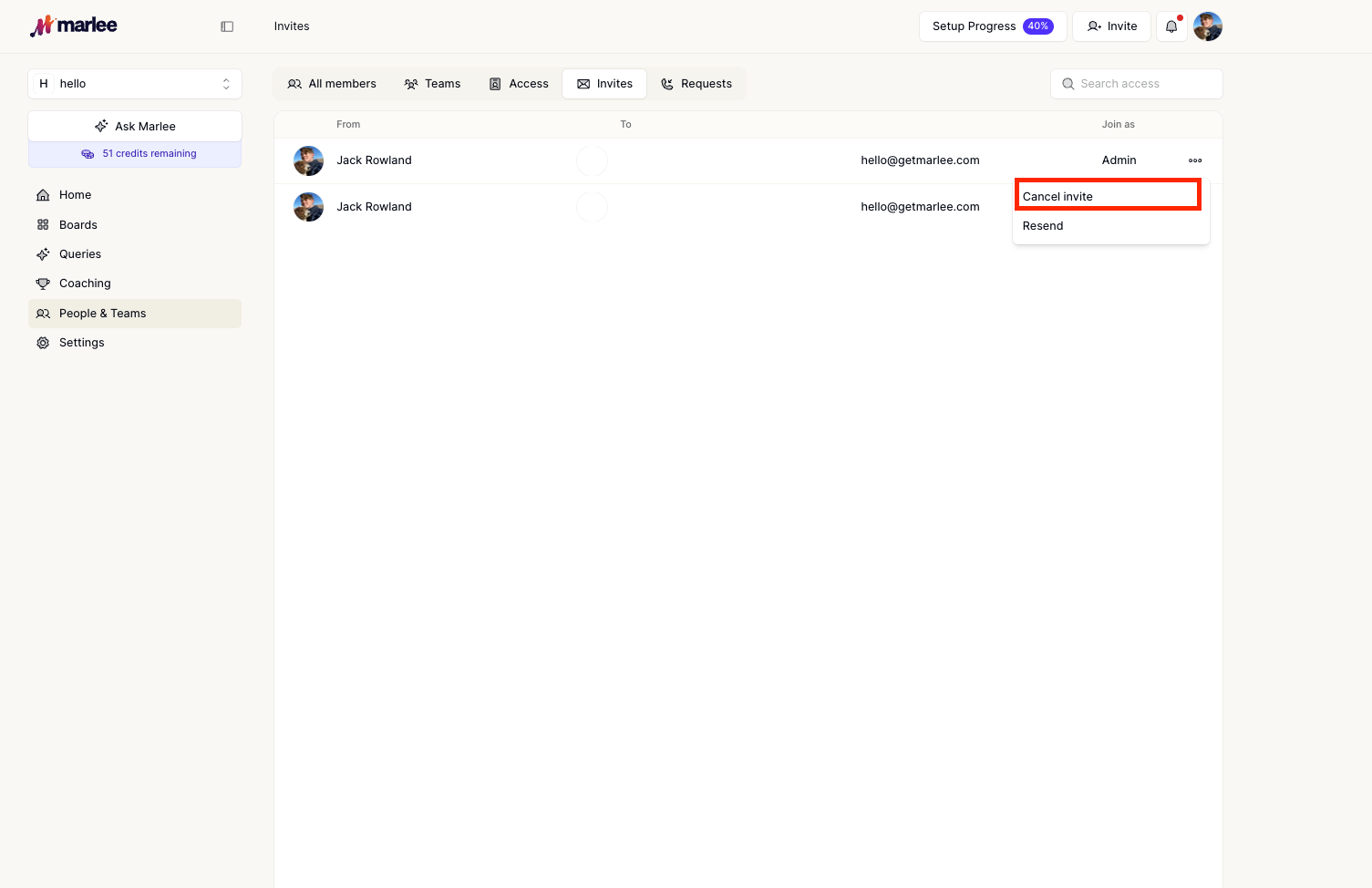Screen dimensions: 1372x888
Task: Click the Marlee logo
Action: pos(74,26)
